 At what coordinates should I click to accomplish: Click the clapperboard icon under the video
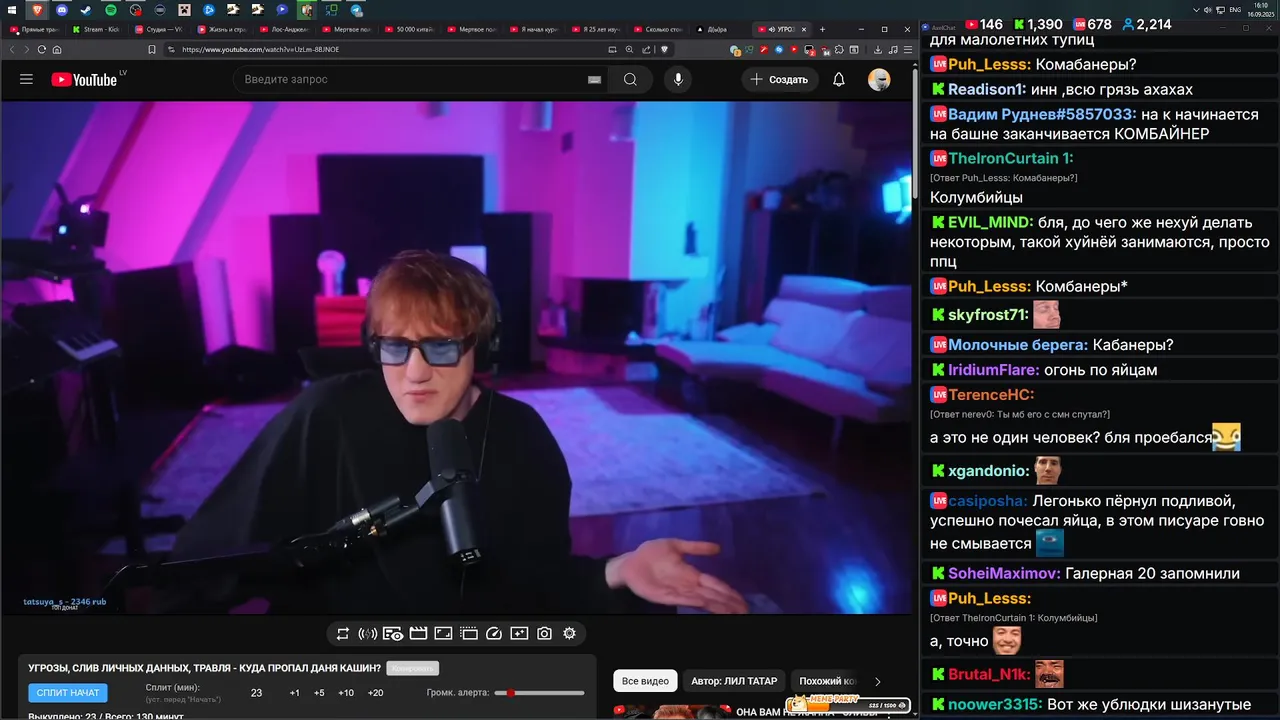419,633
